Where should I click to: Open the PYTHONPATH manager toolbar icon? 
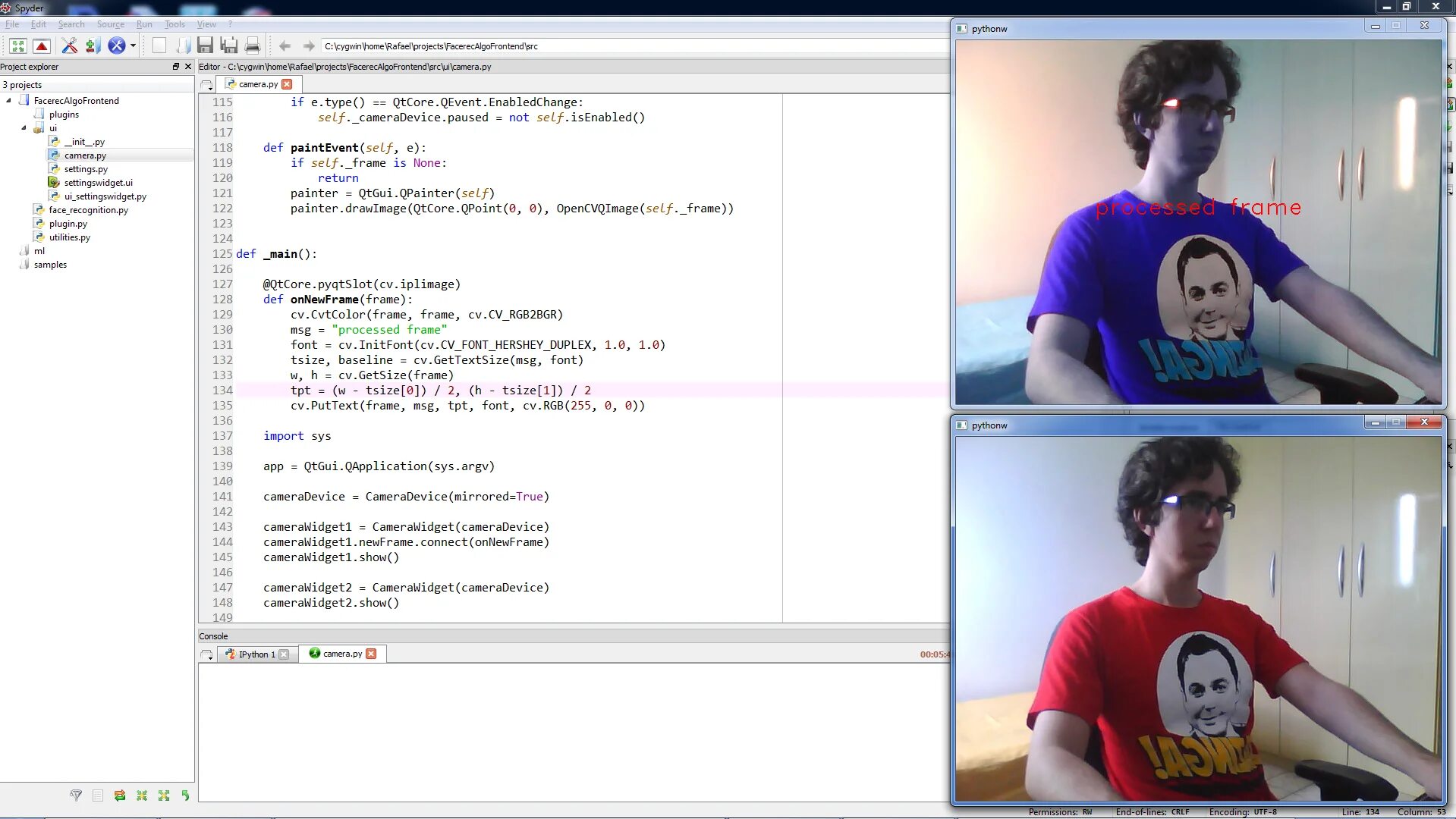pyautogui.click(x=93, y=46)
